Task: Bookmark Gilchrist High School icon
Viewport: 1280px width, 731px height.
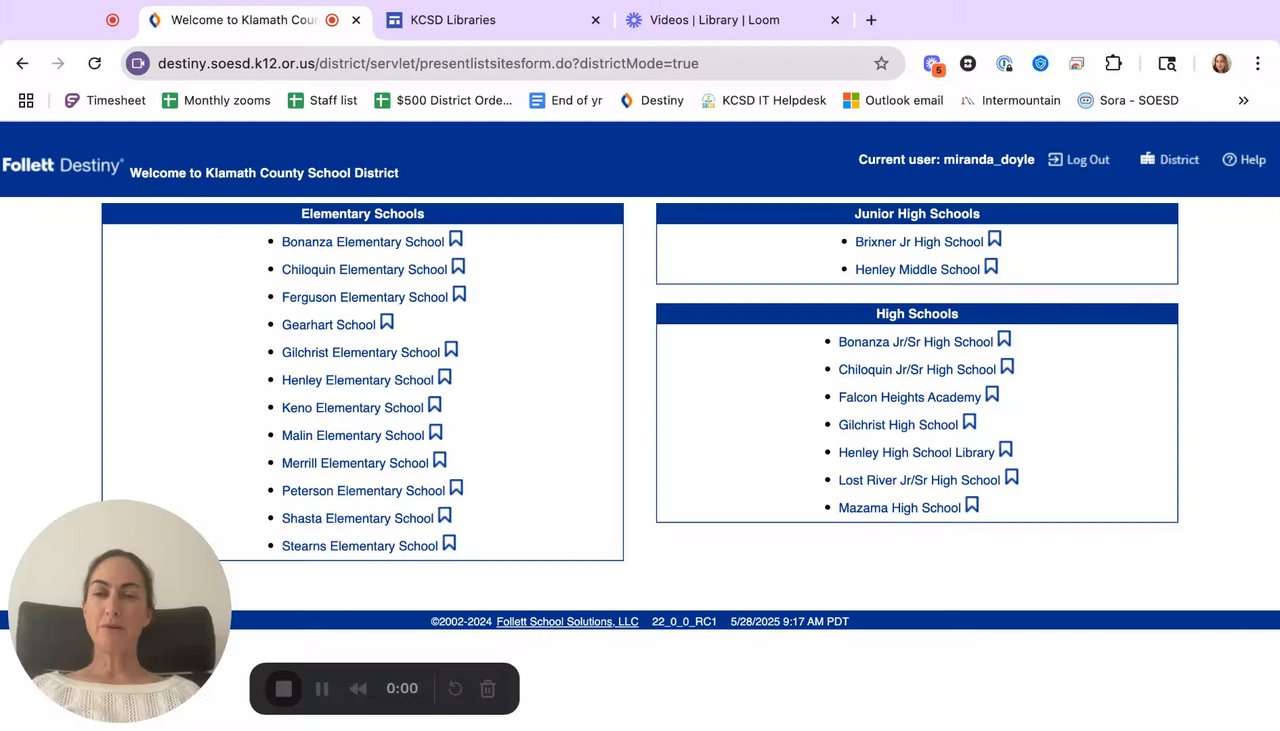Action: coord(969,422)
